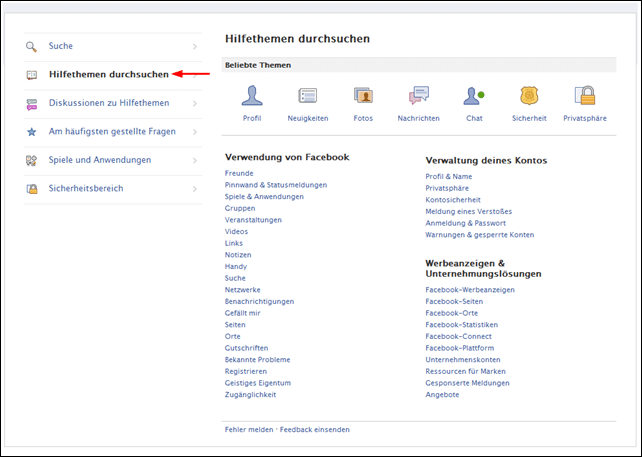Open the Fotos topic icon
Image resolution: width=642 pixels, height=457 pixels.
click(363, 95)
